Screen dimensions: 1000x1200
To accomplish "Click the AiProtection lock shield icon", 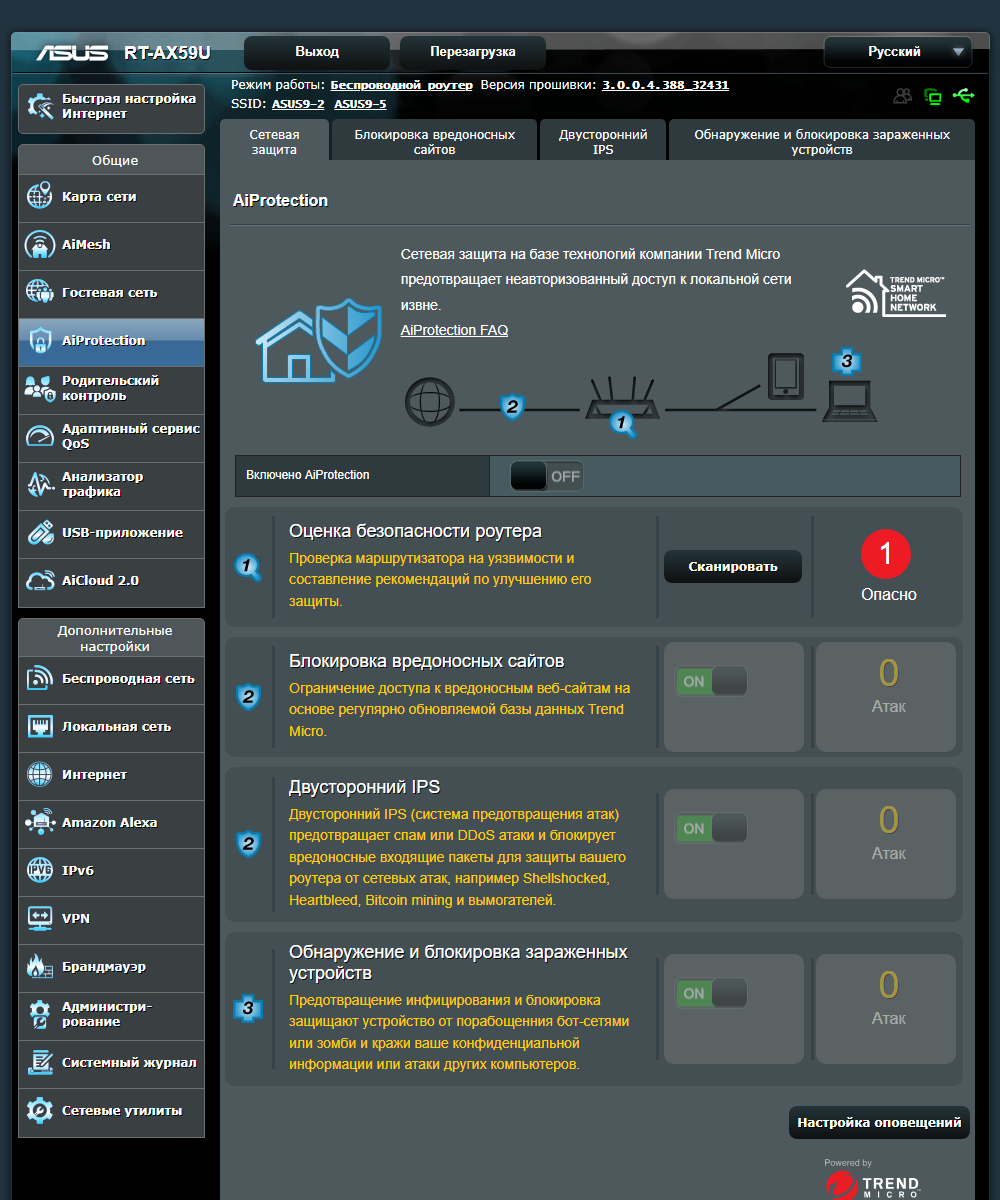I will (x=39, y=340).
